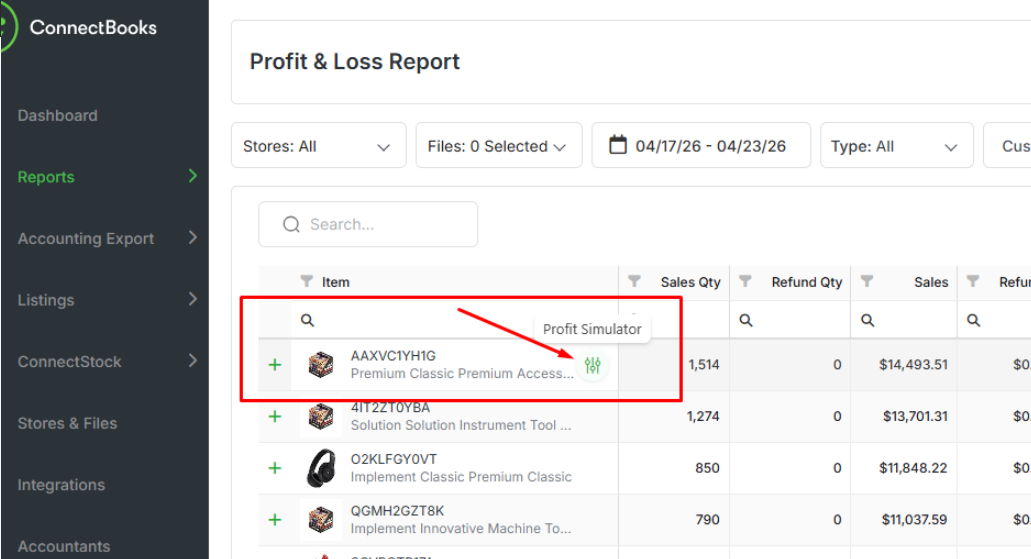Expand row AAXVC1YH1G with plus icon
Viewport: 1031px width, 559px height.
pos(275,365)
